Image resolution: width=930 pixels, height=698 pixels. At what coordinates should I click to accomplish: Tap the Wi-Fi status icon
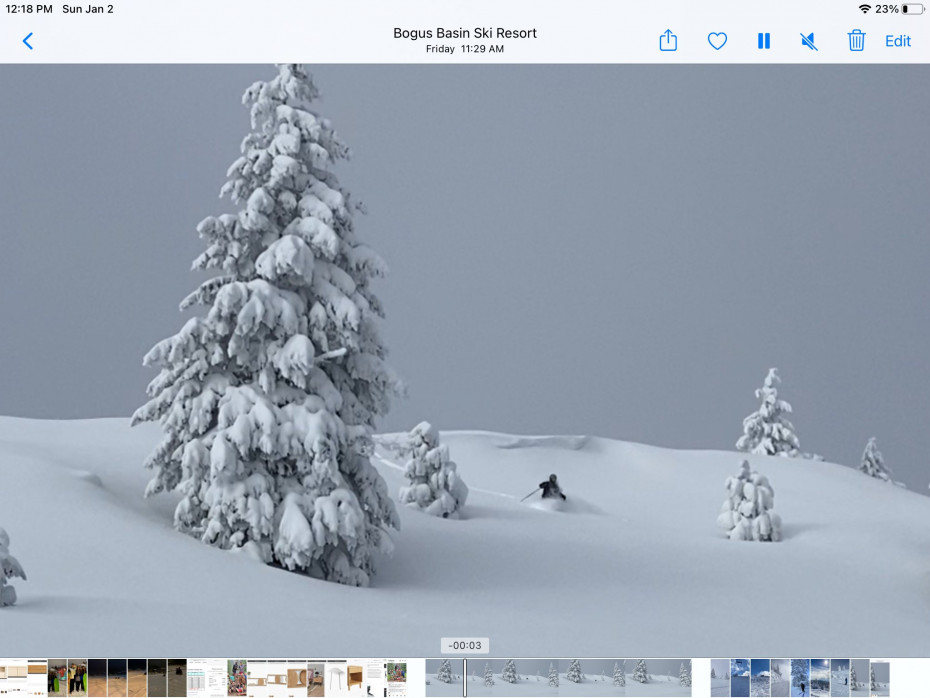[865, 9]
